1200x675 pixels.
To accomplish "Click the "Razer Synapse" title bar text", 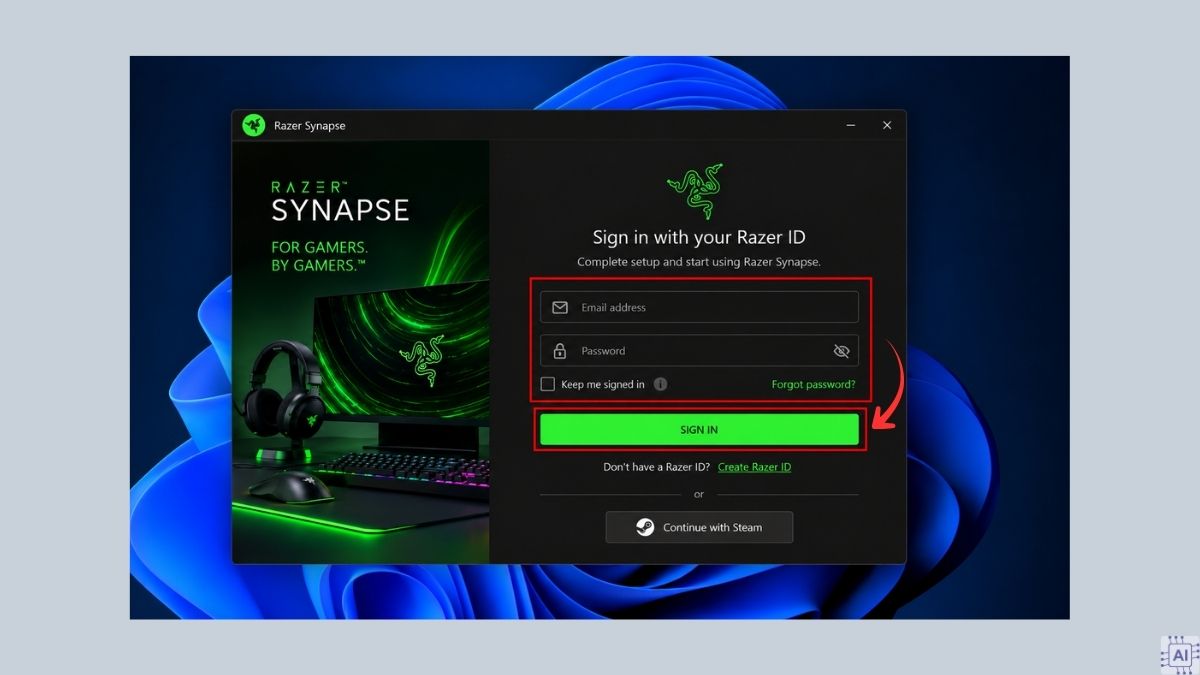I will (x=310, y=126).
